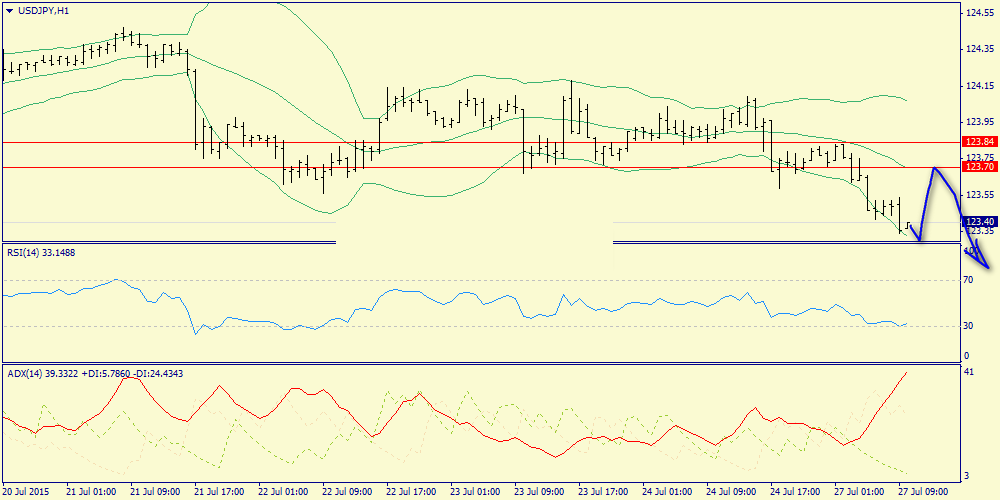This screenshot has width=1000, height=500.
Task: Click the 124.55 price scale value
Action: (x=979, y=12)
